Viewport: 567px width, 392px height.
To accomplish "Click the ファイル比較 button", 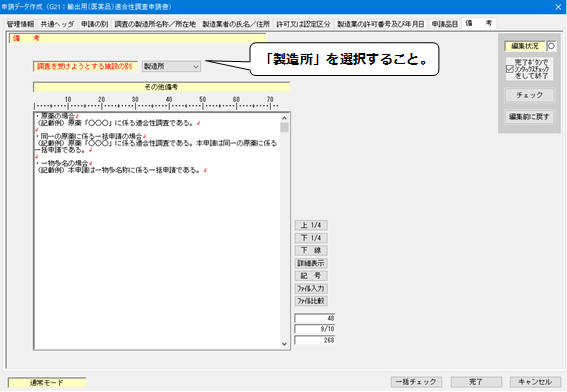I will pos(311,301).
